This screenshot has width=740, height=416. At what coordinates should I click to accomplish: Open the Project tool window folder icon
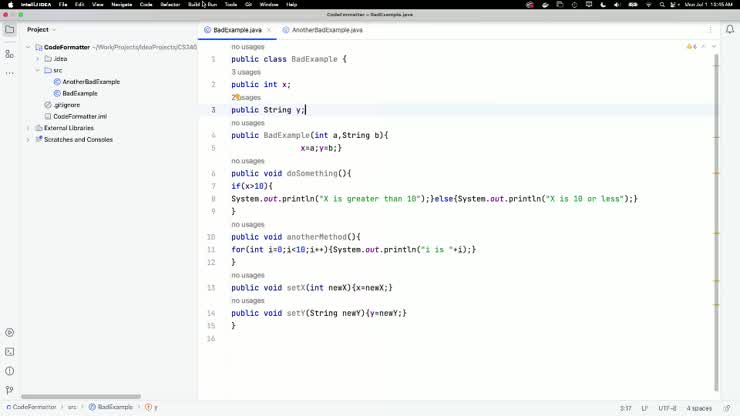(9, 30)
